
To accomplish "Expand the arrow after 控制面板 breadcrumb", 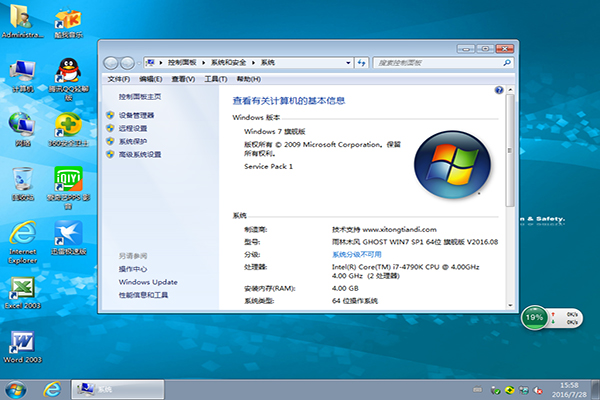I will click(x=203, y=63).
